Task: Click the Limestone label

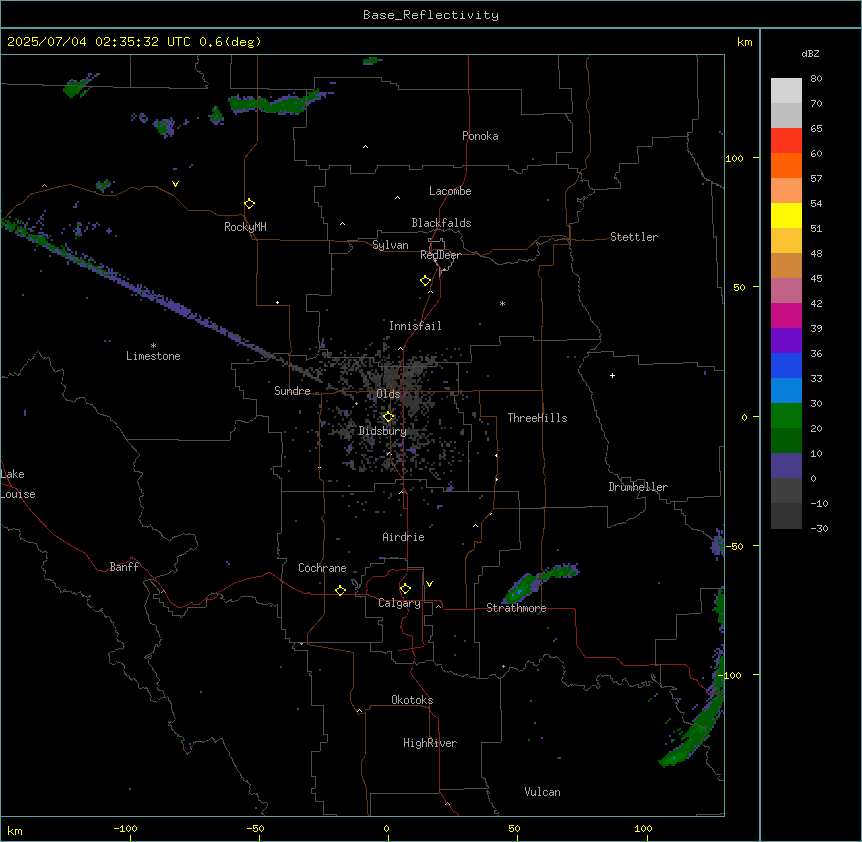Action: [153, 356]
